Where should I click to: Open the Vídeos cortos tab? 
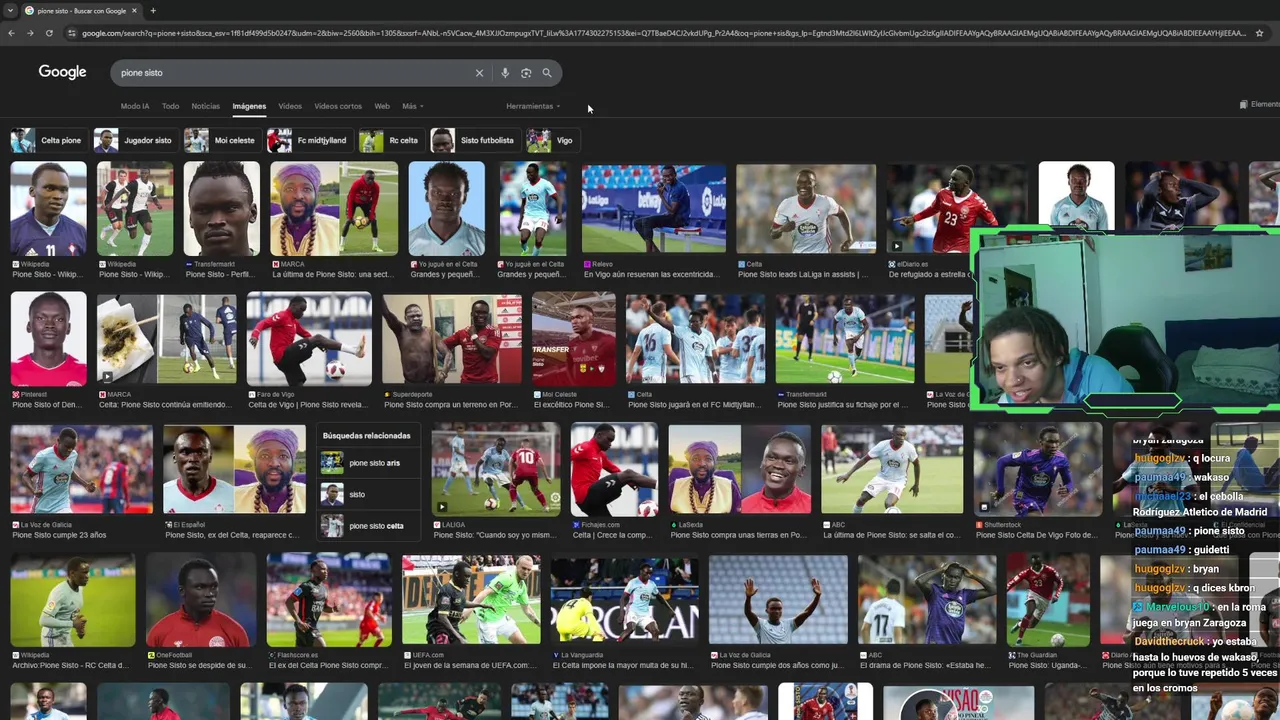tap(338, 106)
